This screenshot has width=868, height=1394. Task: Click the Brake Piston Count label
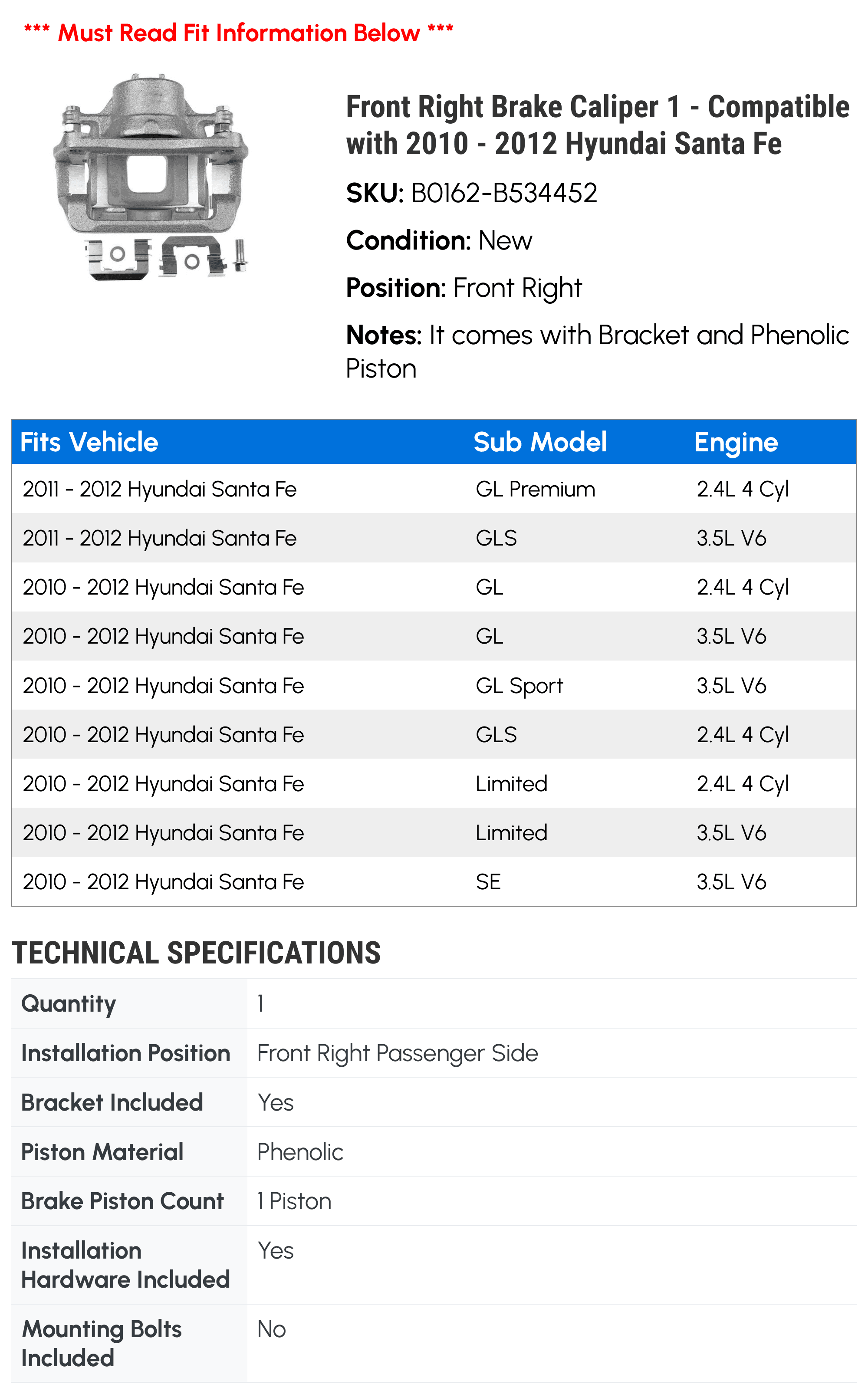coord(122,1201)
